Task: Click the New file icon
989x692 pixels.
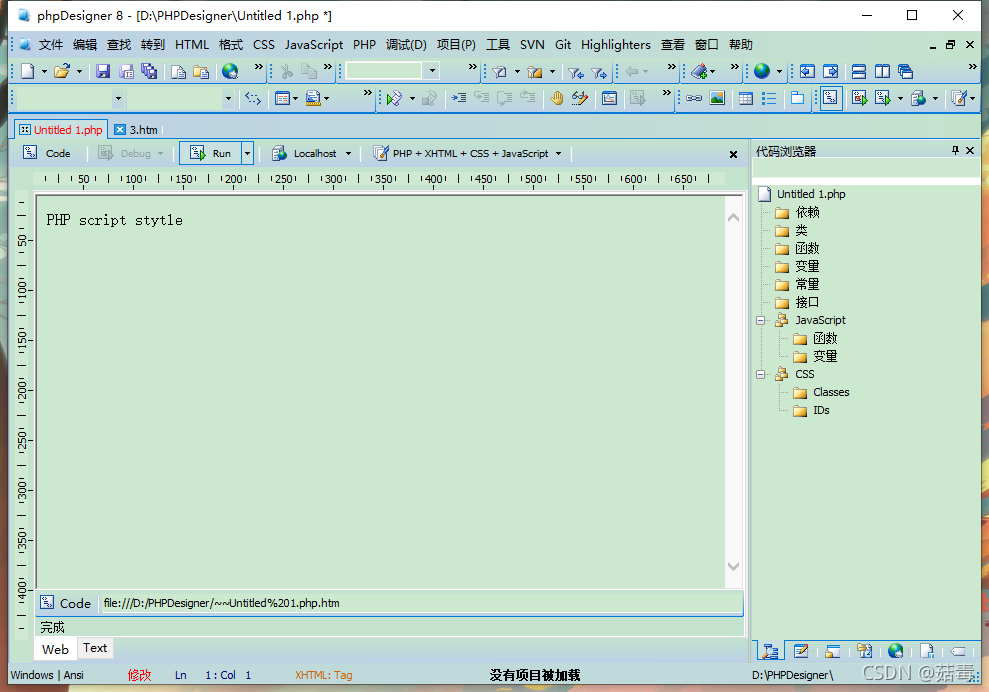Action: pos(28,71)
